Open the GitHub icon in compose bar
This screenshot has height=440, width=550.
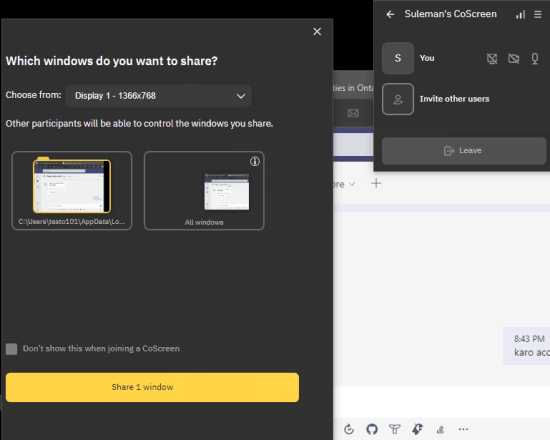click(x=372, y=429)
